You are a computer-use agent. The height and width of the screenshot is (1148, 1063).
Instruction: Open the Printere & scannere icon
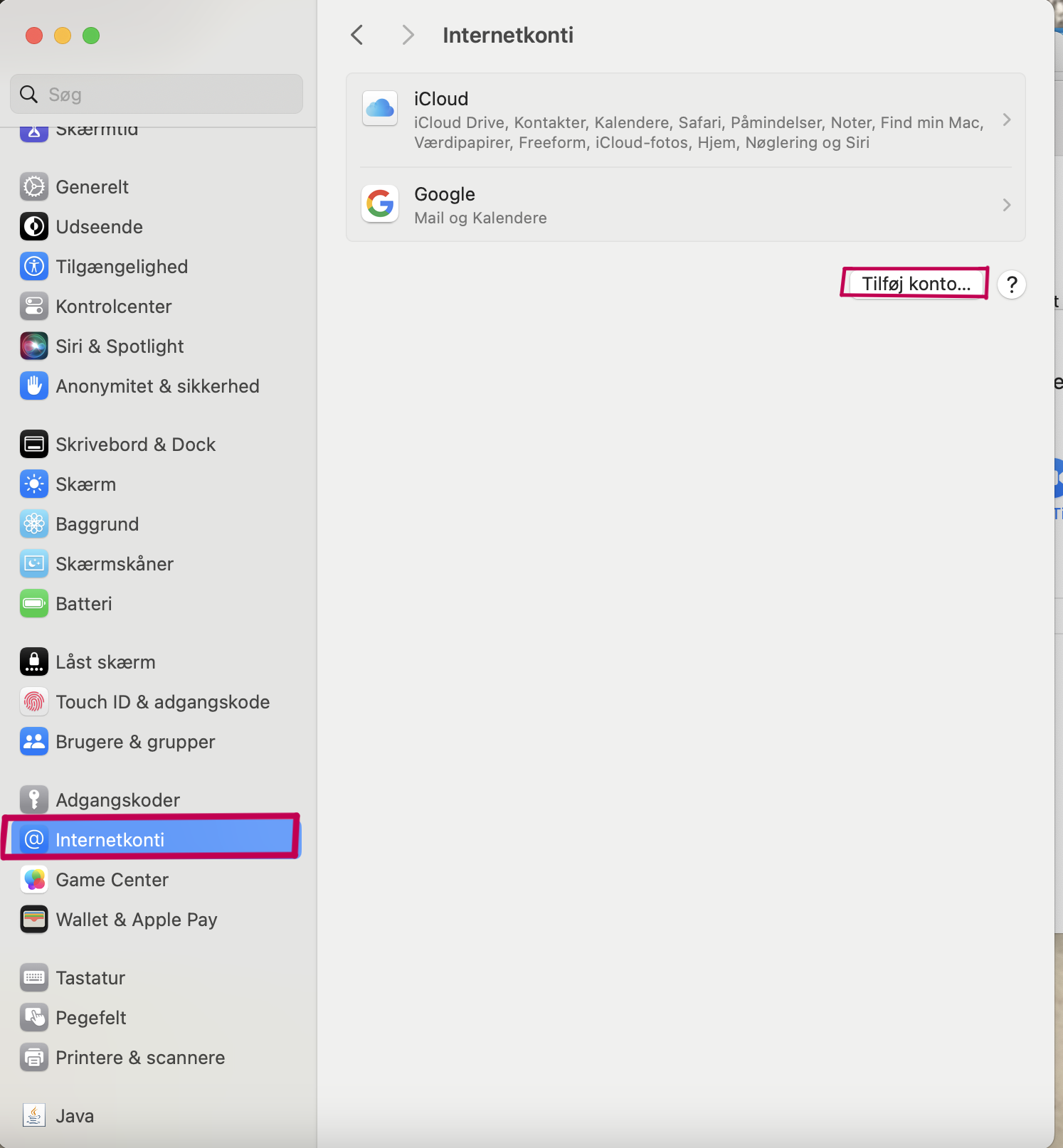pos(34,1057)
